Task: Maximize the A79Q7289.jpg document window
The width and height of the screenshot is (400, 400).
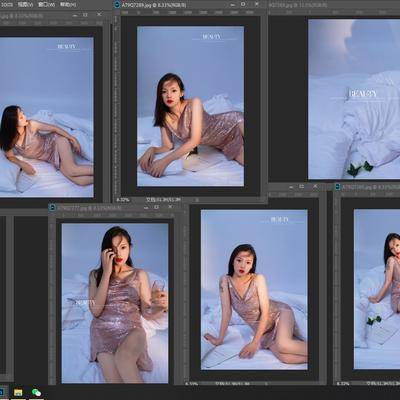Action: tap(243, 5)
